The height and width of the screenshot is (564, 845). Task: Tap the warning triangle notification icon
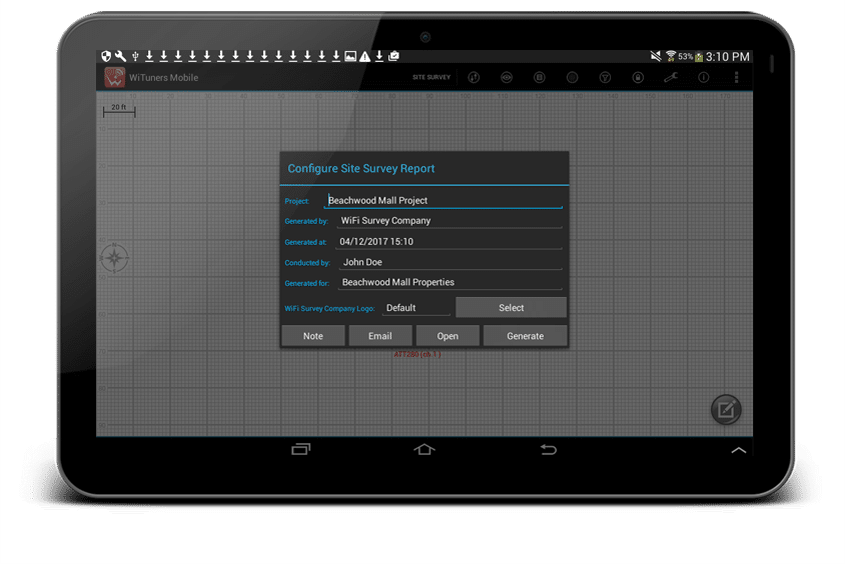[x=365, y=56]
